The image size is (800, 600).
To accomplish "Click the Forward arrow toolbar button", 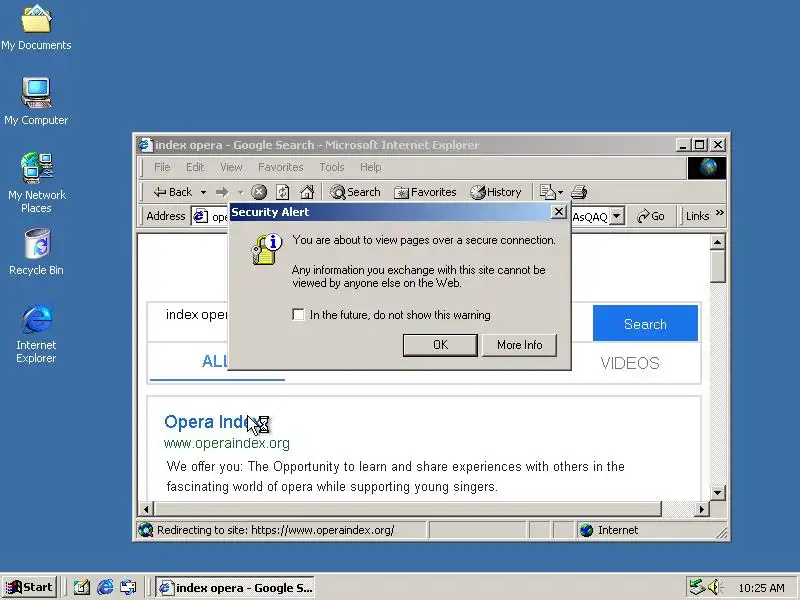I will coord(221,192).
